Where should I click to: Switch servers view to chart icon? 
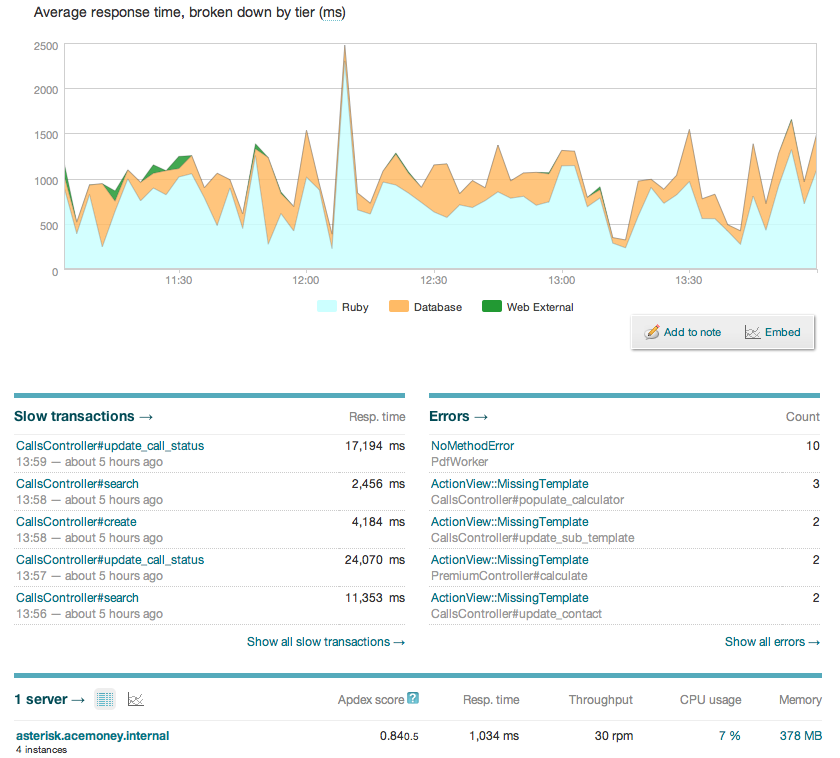click(x=136, y=700)
